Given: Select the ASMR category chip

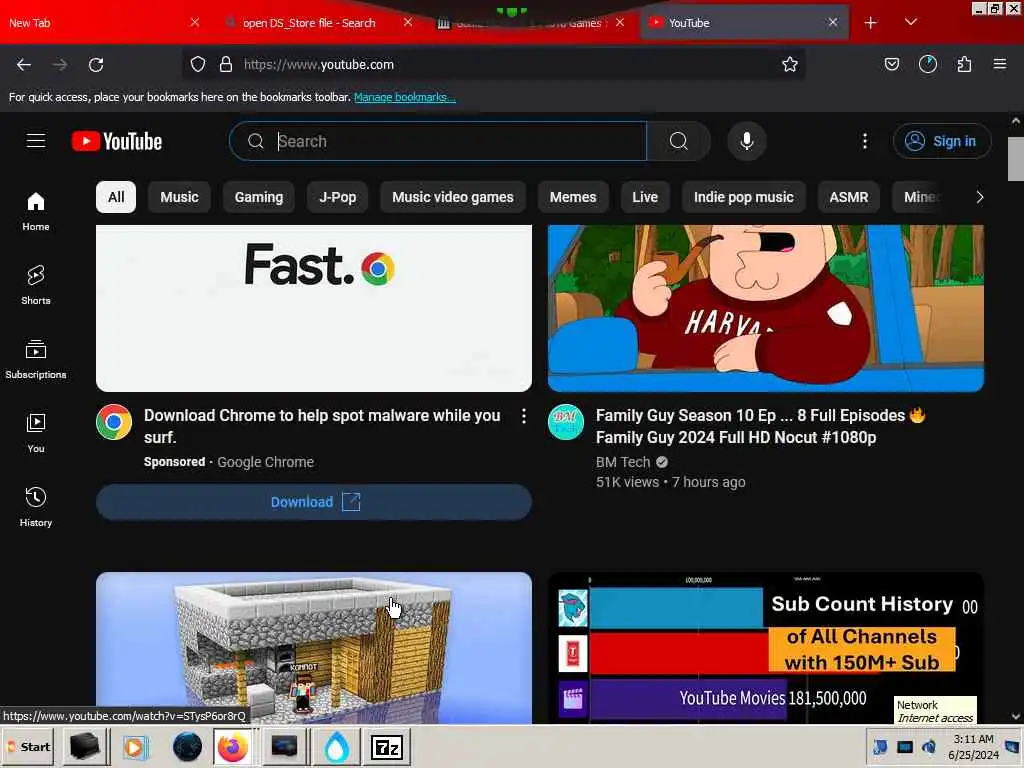Looking at the screenshot, I should pos(849,197).
